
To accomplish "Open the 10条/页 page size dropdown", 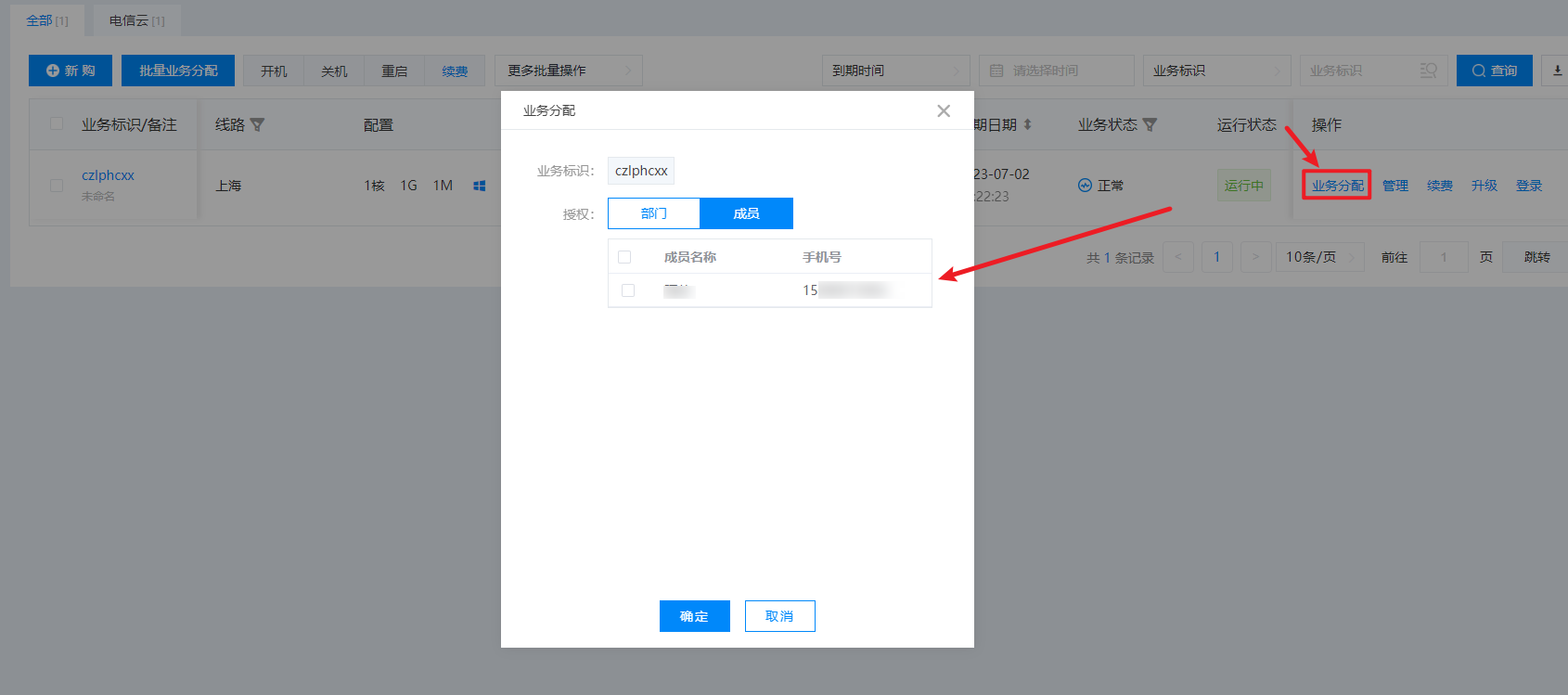I will [1319, 257].
